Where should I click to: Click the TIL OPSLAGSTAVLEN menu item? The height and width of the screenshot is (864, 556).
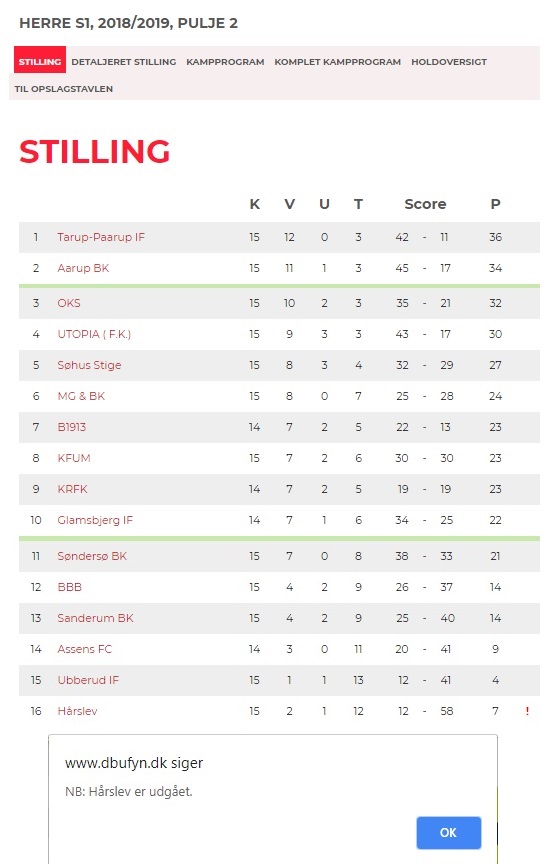pos(63,89)
